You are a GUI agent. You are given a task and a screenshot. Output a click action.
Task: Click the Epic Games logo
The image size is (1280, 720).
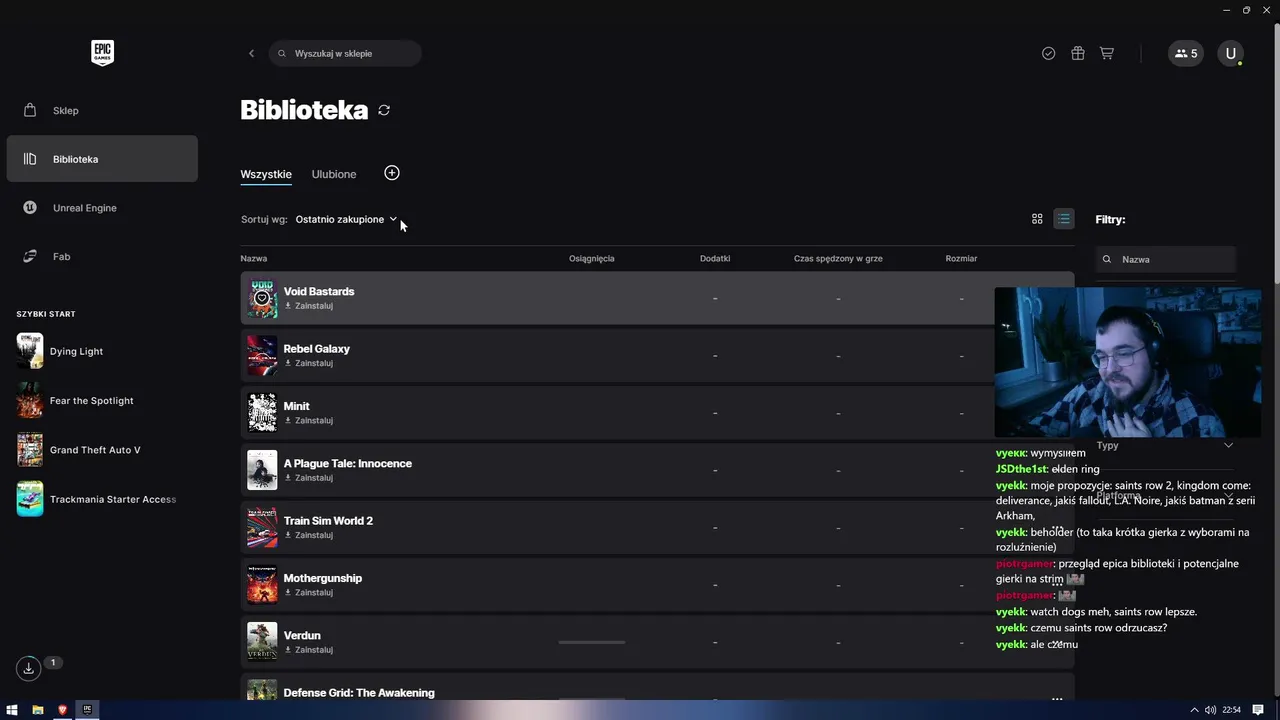click(x=102, y=53)
